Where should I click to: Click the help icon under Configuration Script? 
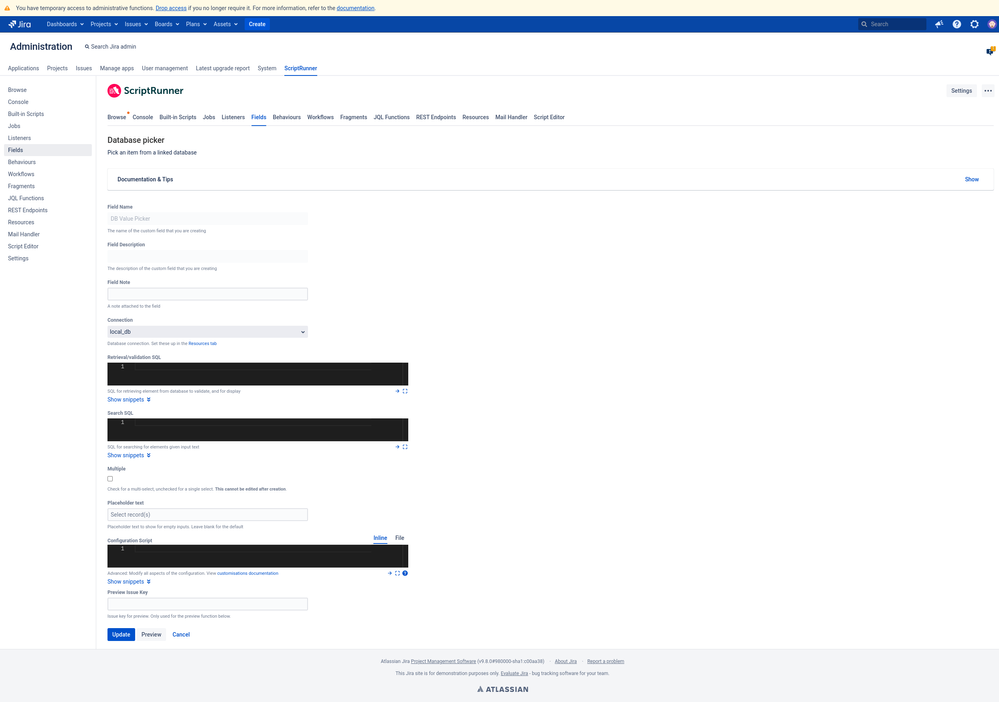click(405, 573)
